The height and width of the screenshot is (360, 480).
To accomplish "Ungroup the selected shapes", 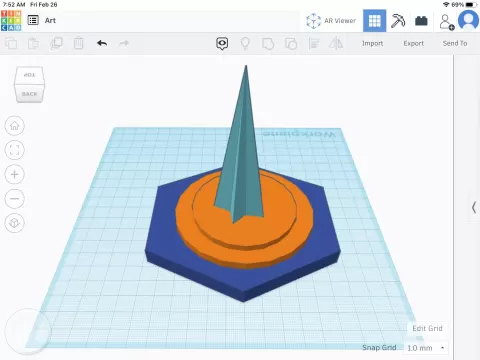I will click(x=291, y=43).
